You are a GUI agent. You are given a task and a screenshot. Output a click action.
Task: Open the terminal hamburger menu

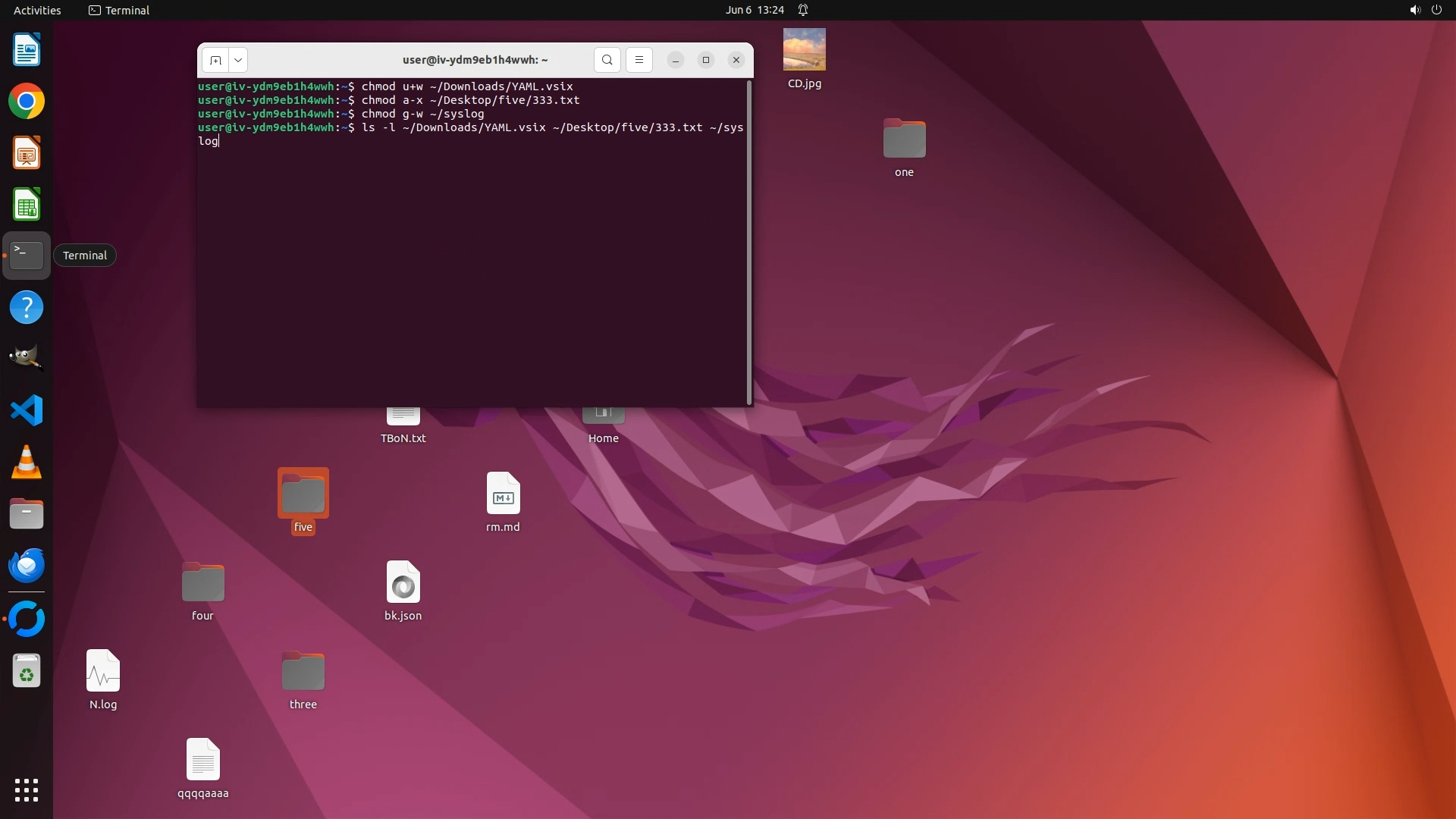coord(639,60)
